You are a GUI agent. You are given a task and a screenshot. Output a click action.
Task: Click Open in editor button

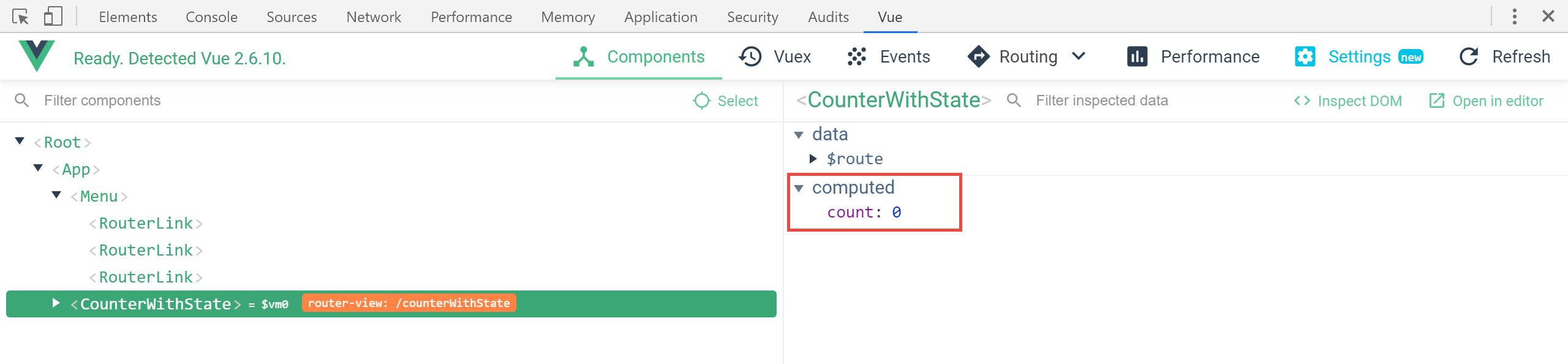tap(1486, 101)
